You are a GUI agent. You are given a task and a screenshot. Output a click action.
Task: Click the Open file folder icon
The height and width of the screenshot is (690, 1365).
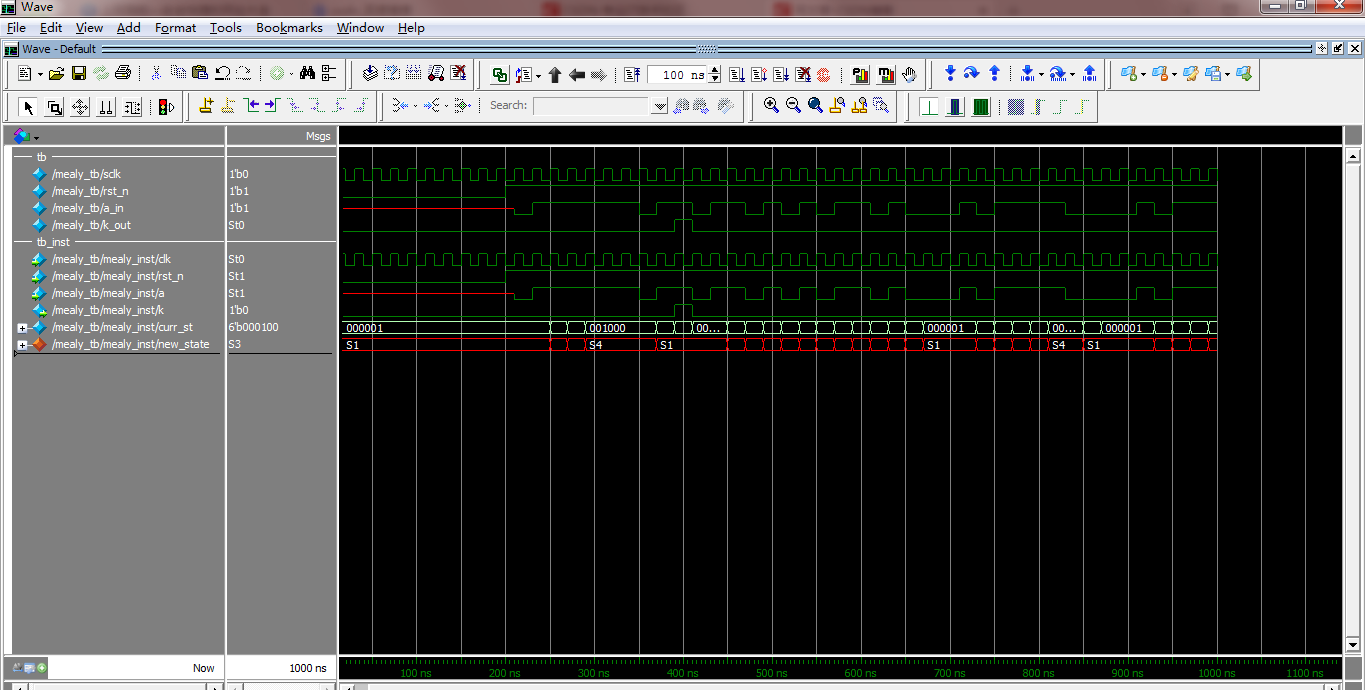pyautogui.click(x=56, y=74)
